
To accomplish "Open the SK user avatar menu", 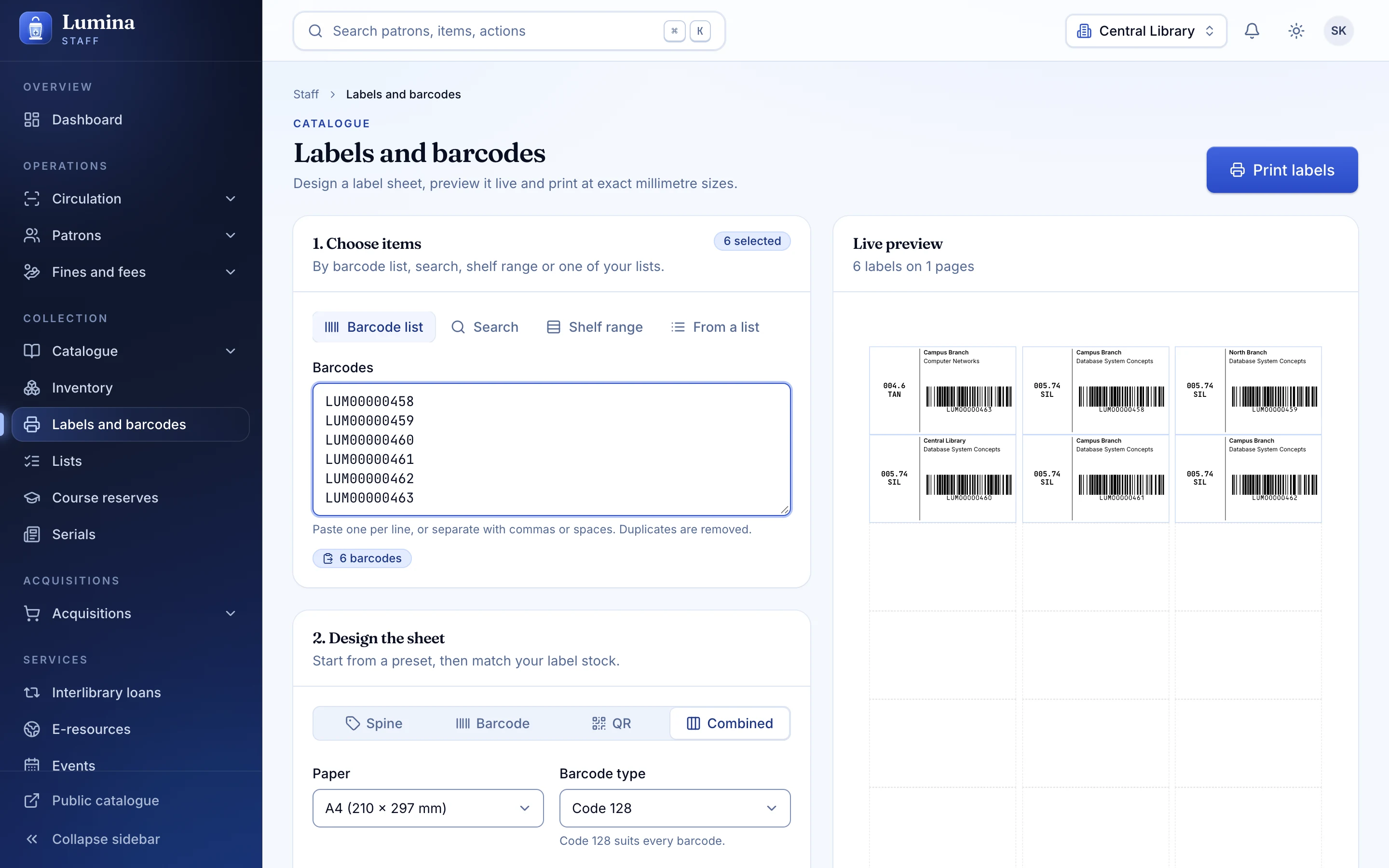I will click(x=1338, y=31).
